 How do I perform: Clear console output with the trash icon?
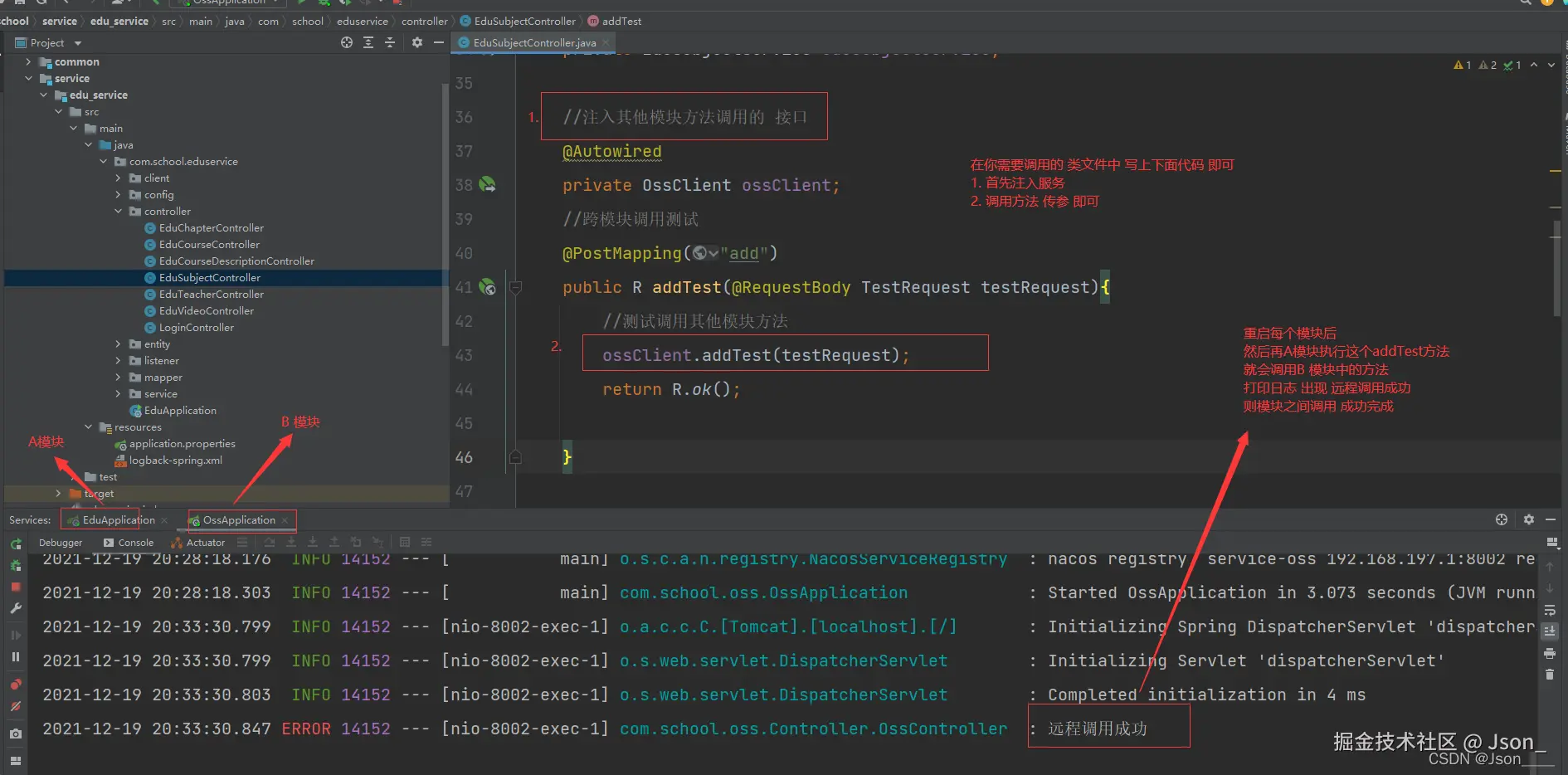tap(1549, 675)
